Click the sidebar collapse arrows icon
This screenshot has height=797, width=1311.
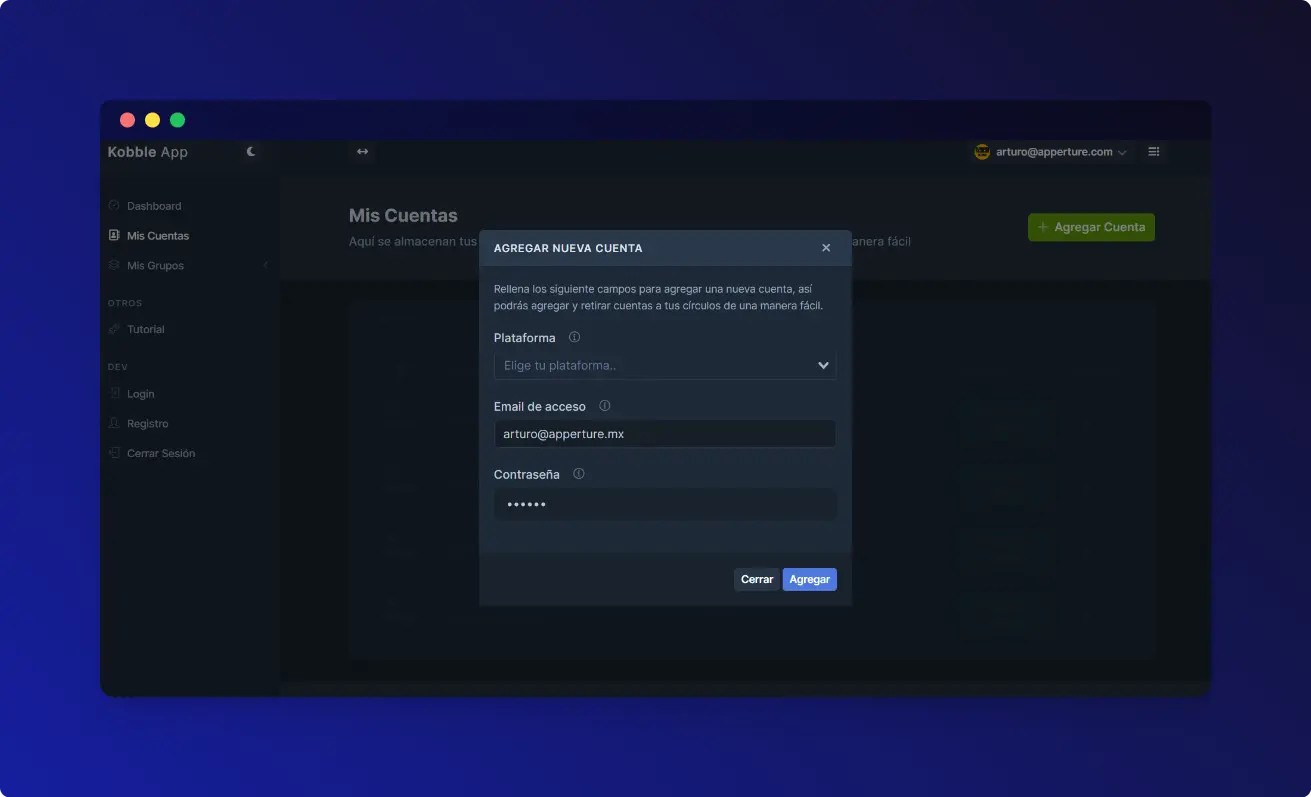(362, 152)
